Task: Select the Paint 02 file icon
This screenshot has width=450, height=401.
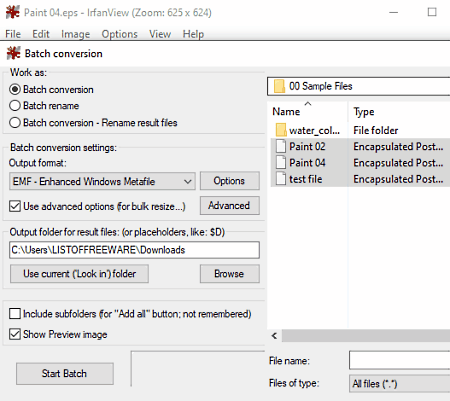Action: (281, 146)
